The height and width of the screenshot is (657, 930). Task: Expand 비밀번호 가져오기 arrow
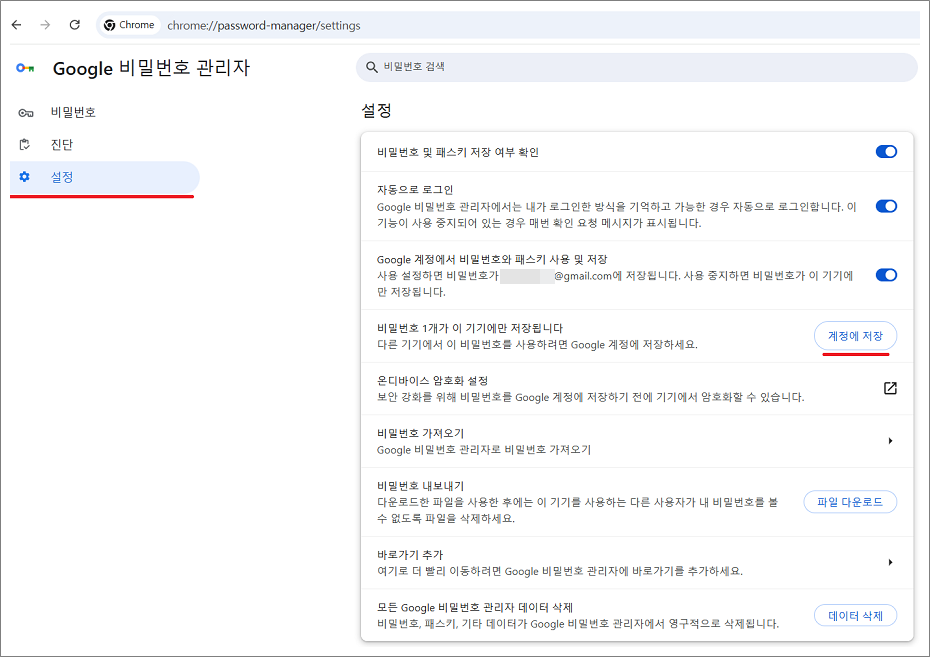[890, 441]
